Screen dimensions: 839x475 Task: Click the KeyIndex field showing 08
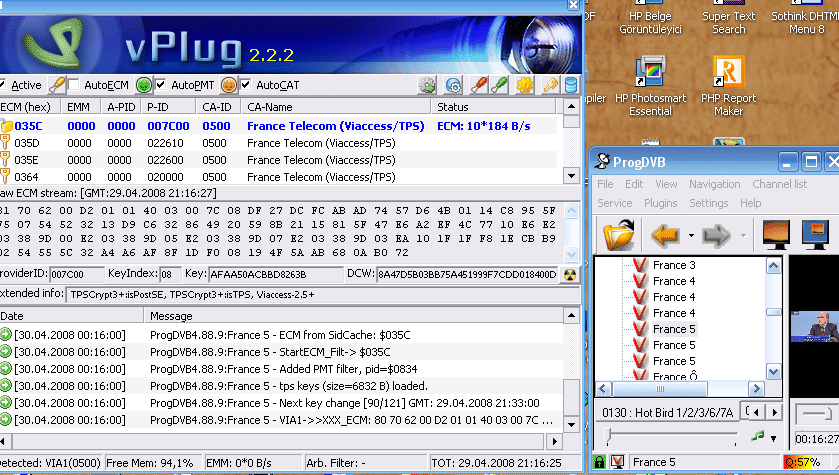point(171,274)
